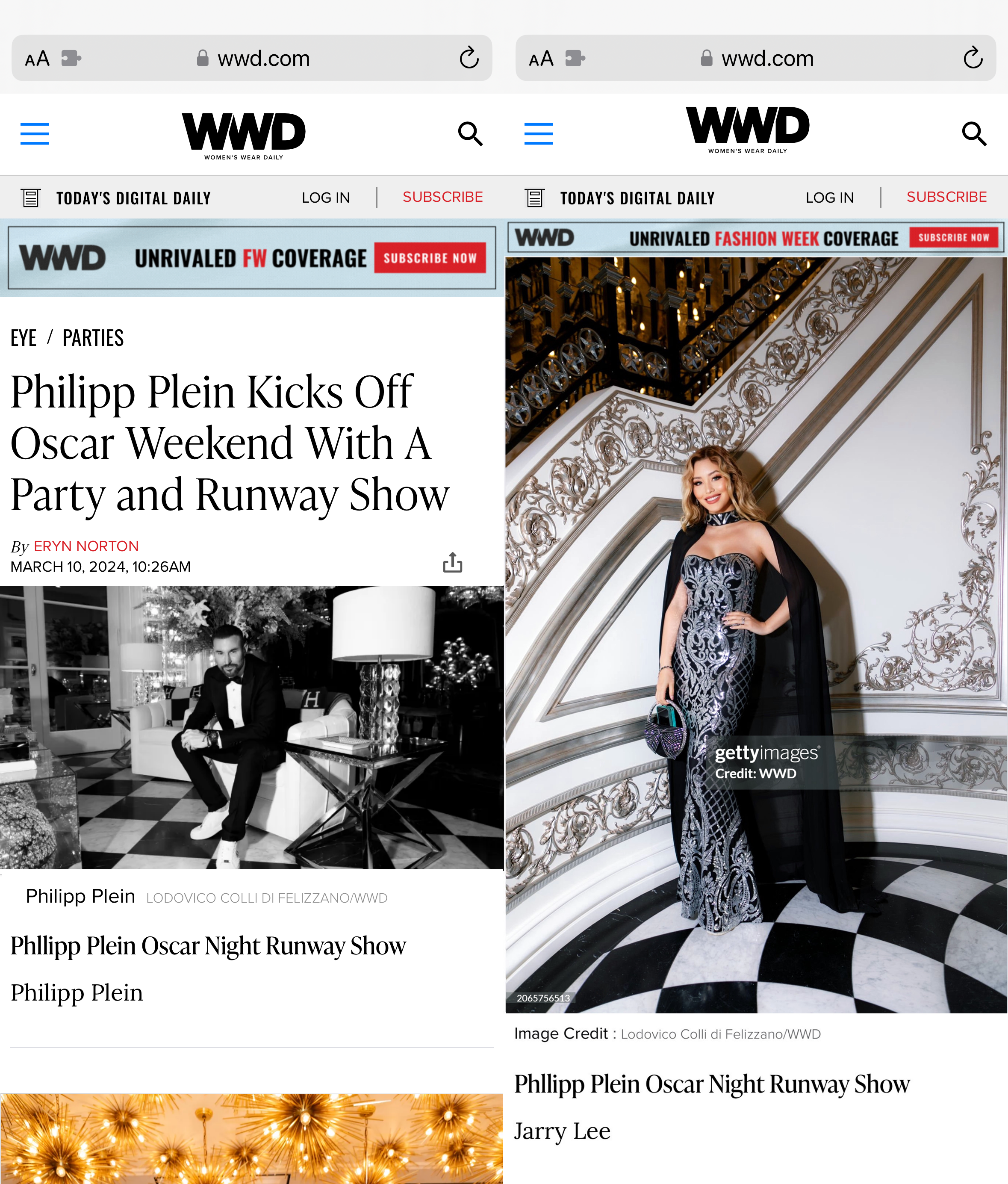The image size is (1008, 1184).
Task: Reload the left wwd.com page
Action: click(x=469, y=58)
